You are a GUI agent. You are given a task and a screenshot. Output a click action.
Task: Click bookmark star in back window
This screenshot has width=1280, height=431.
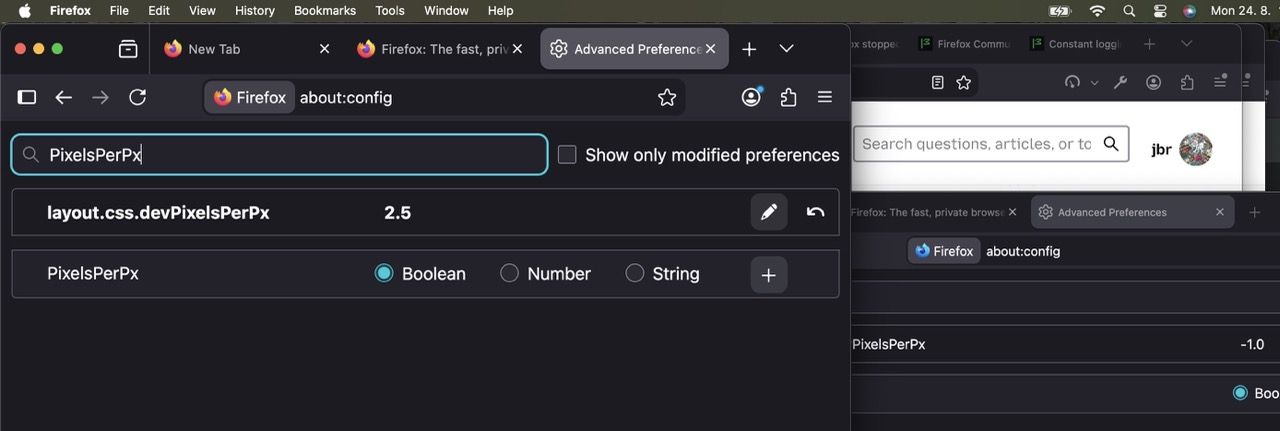963,83
